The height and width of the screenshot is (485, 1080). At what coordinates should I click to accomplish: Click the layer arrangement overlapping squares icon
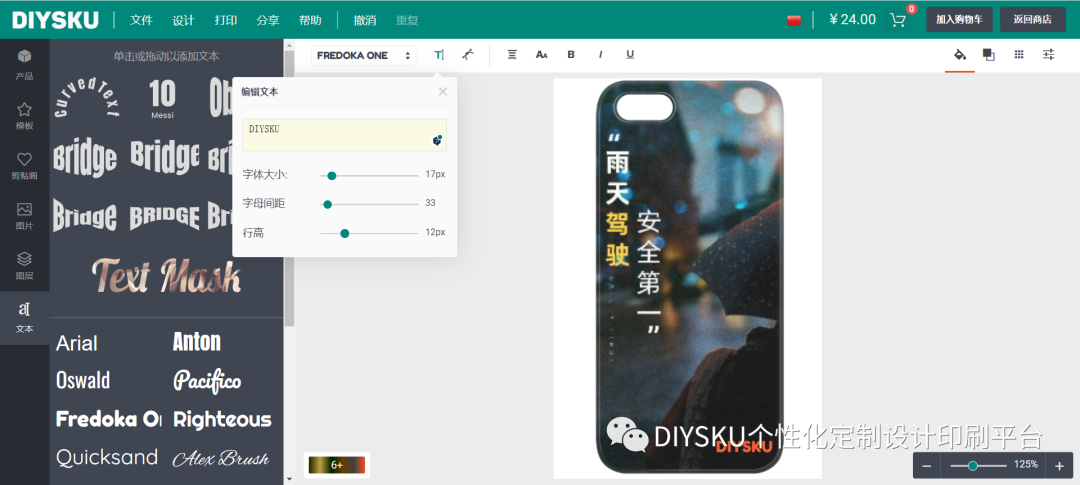[x=989, y=55]
